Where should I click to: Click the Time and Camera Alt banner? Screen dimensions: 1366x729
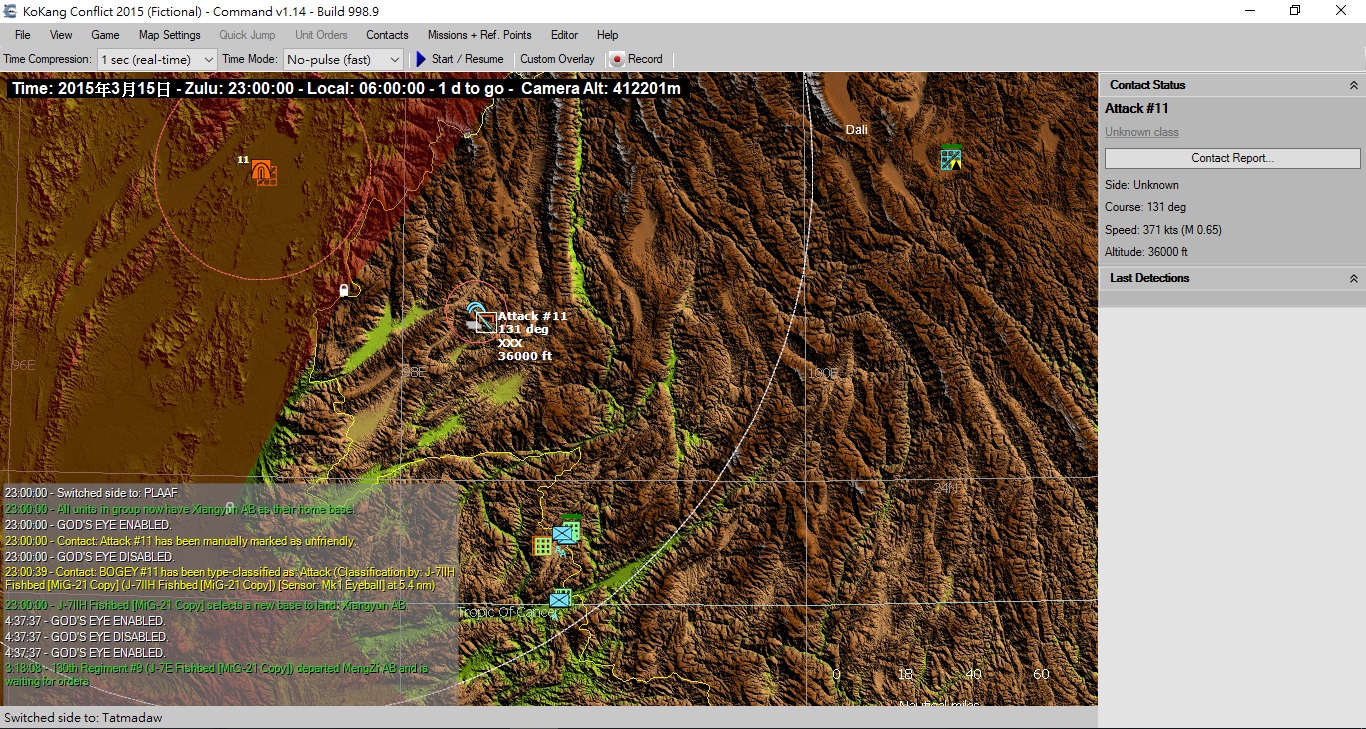pyautogui.click(x=346, y=88)
